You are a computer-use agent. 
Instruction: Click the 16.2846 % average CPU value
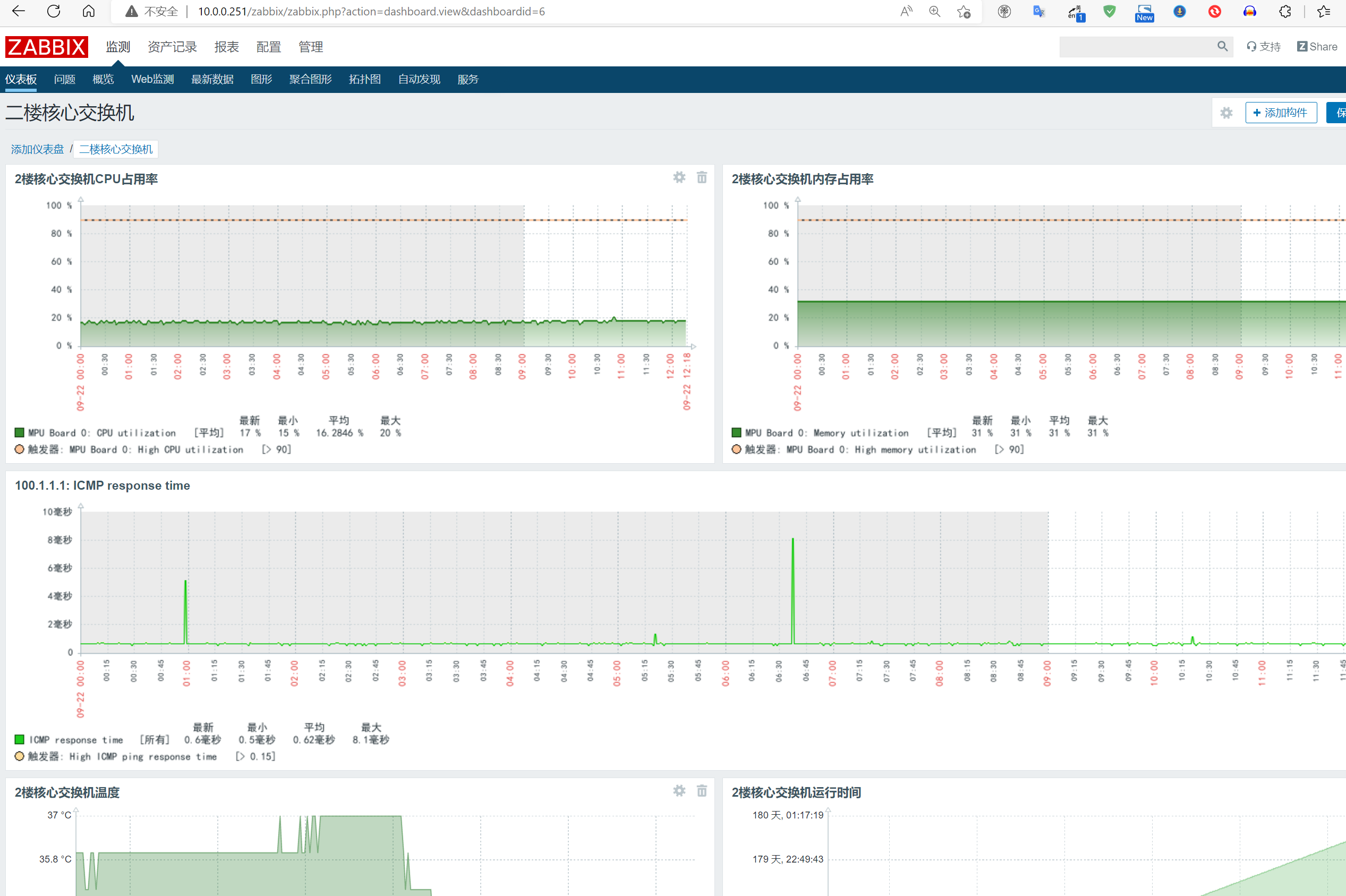[x=340, y=433]
